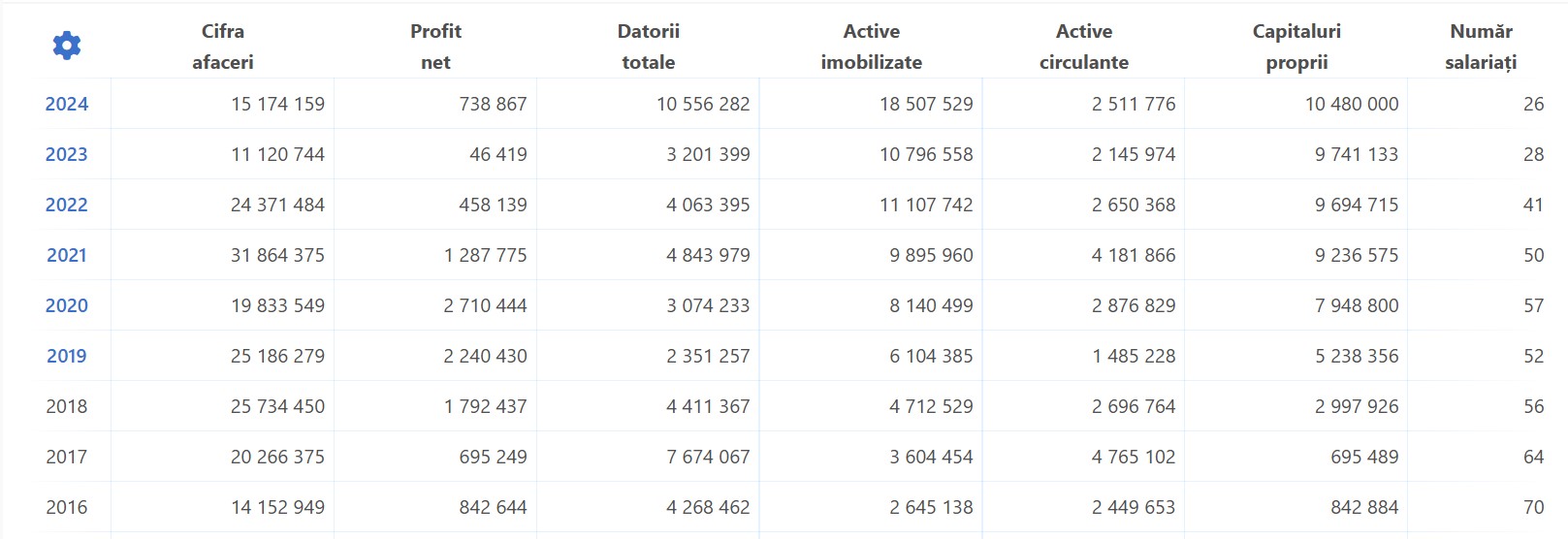Click the 2 710 444 profit value

tap(485, 305)
